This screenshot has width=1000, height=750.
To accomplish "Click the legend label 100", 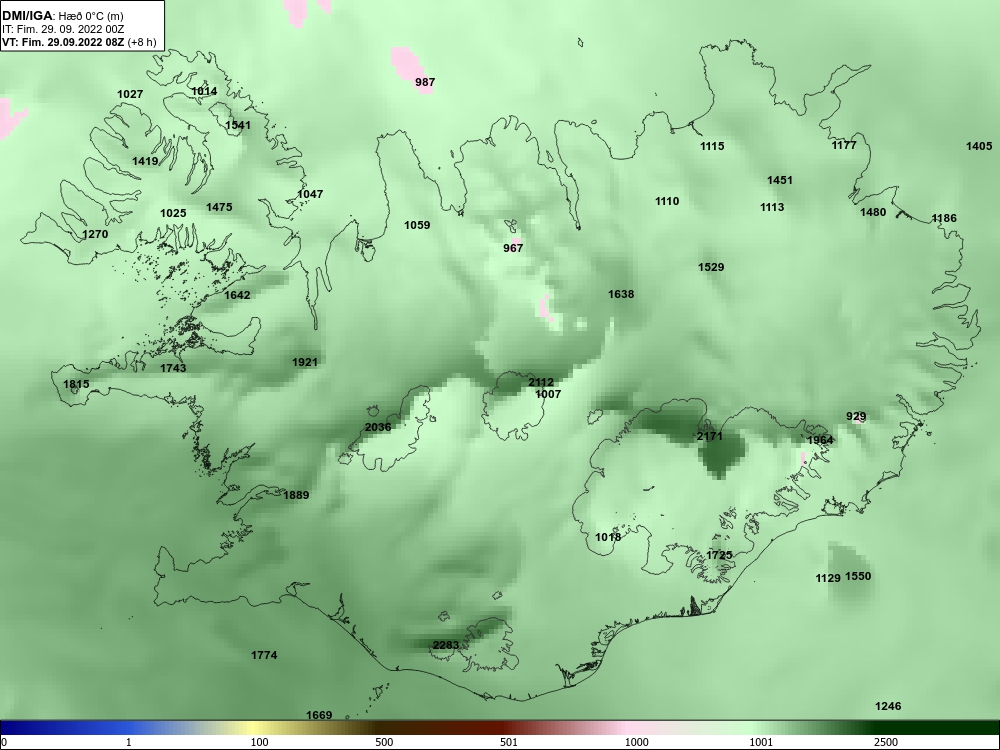I will 260,742.
